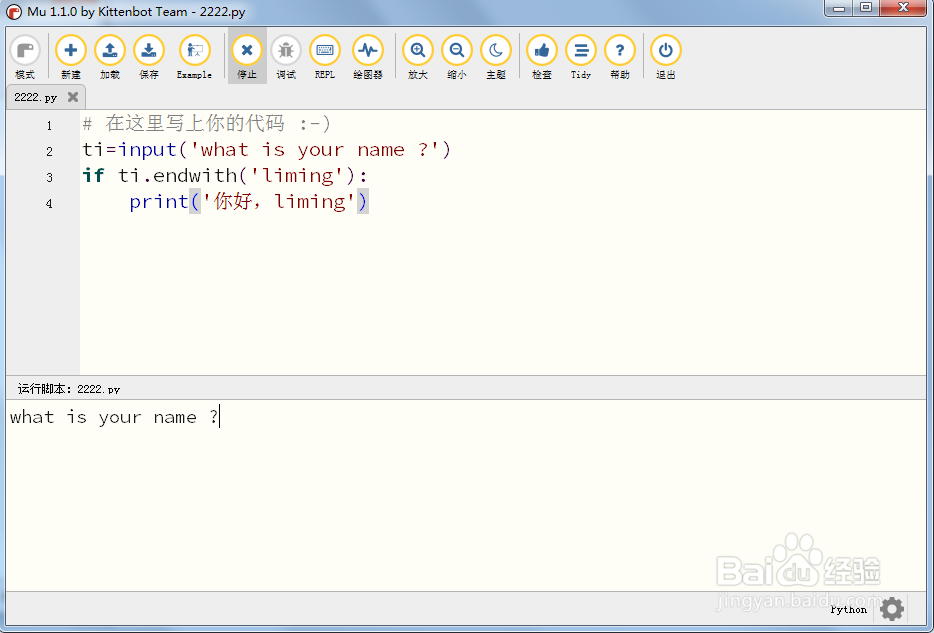Viewport: 934px width, 633px height.
Task: Close the 2222.py tab
Action: click(x=74, y=97)
